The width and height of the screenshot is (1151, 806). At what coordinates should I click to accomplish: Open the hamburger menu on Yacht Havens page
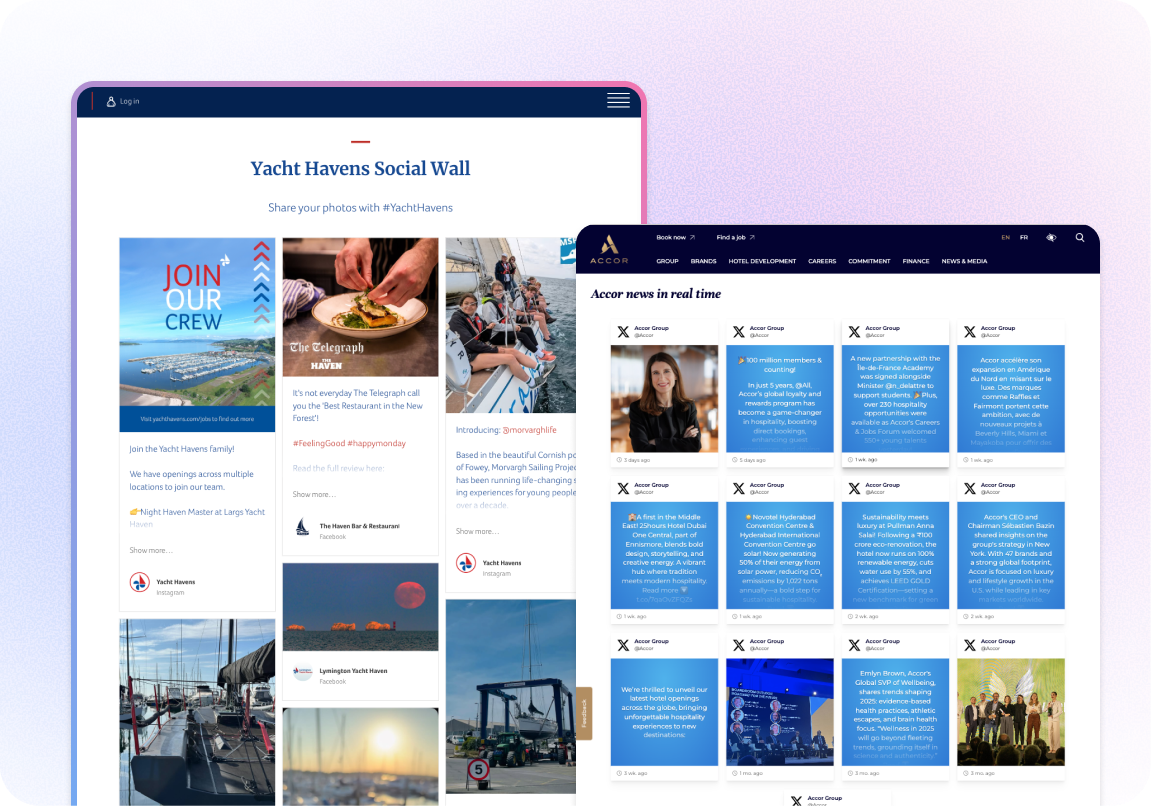pyautogui.click(x=618, y=101)
